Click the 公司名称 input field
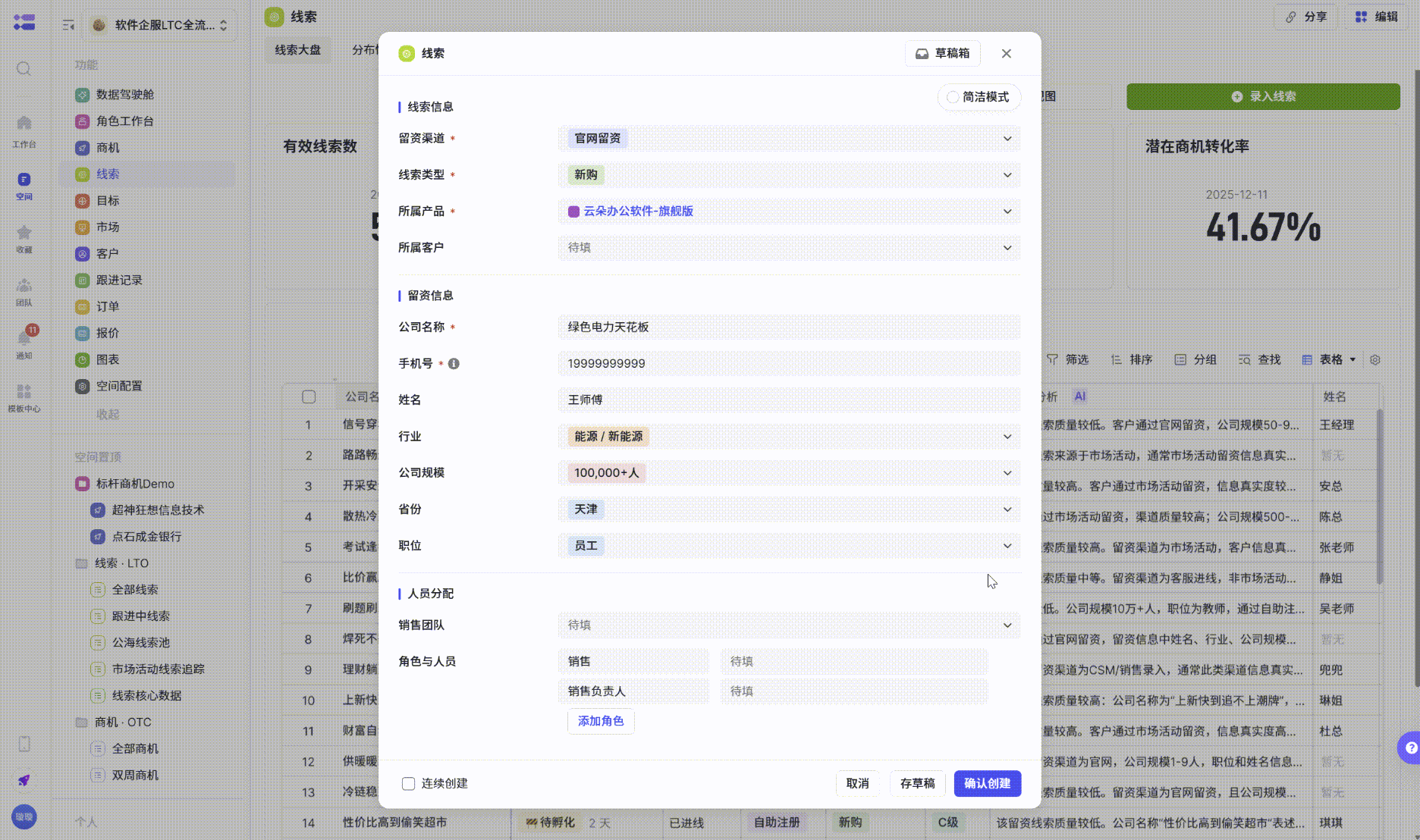This screenshot has width=1420, height=840. coord(789,328)
